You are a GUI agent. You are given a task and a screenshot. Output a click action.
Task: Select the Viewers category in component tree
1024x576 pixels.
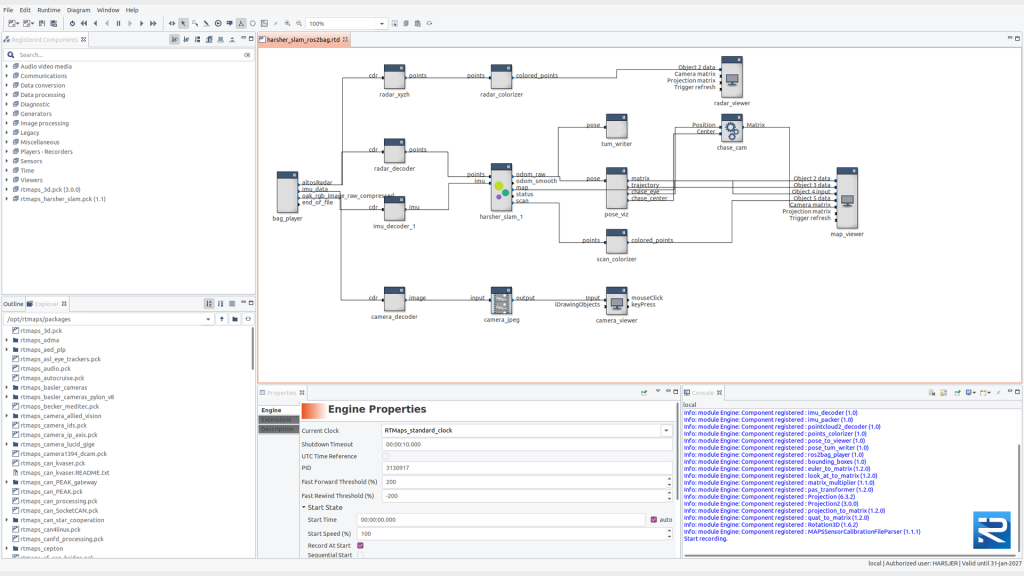pos(31,180)
